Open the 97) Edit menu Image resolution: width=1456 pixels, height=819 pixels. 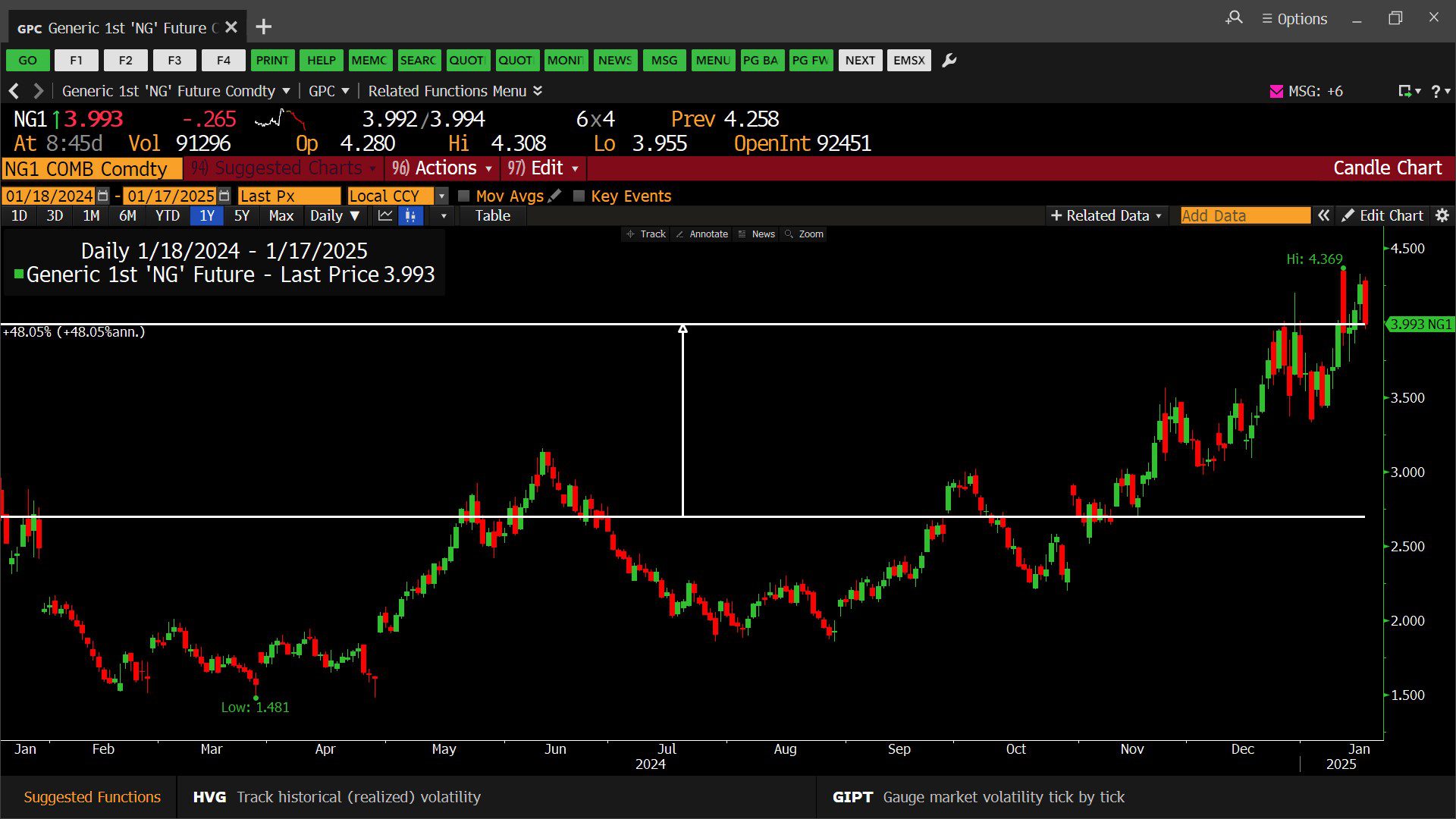pyautogui.click(x=543, y=168)
